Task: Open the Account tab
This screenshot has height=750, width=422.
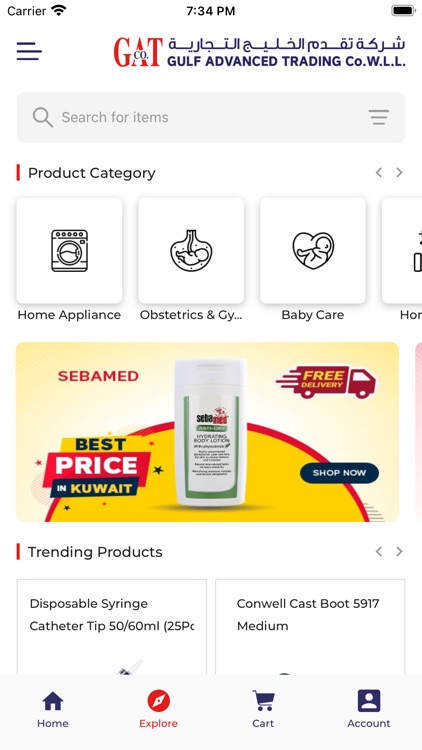Action: coord(369,709)
